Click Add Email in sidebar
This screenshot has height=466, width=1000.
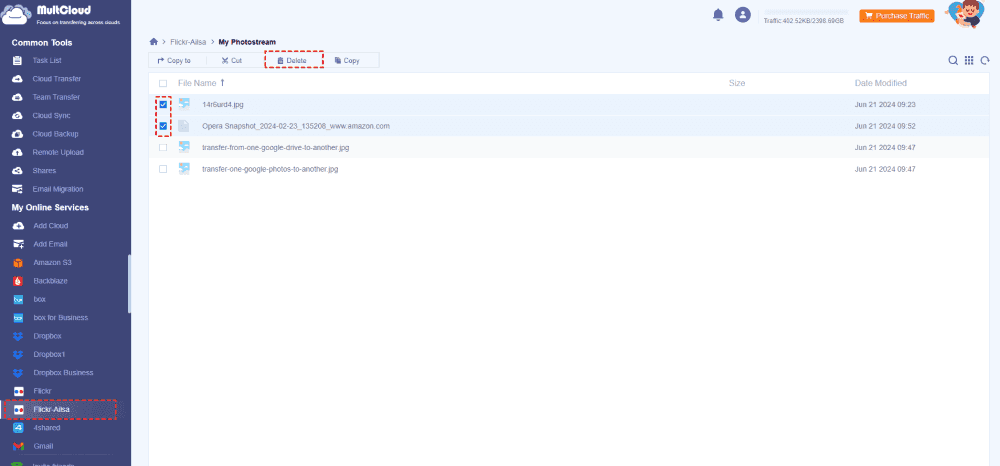(50, 244)
